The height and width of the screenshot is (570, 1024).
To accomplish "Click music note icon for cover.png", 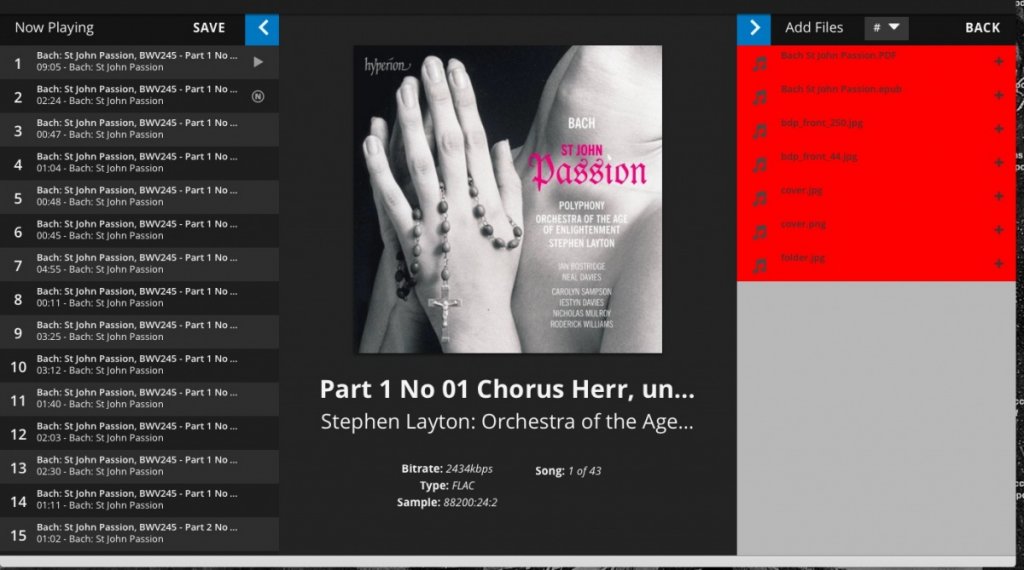I will [x=760, y=232].
